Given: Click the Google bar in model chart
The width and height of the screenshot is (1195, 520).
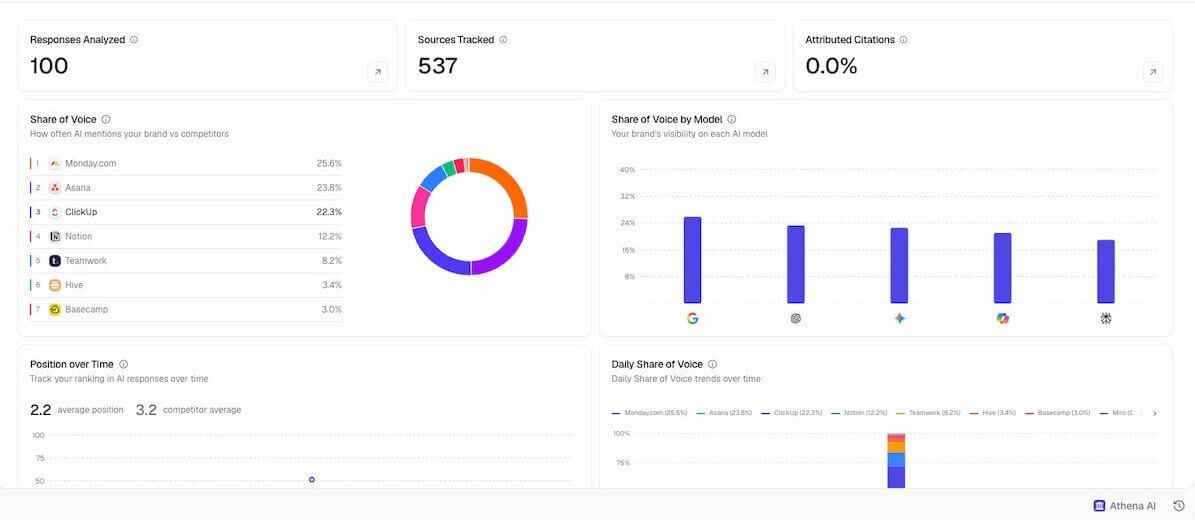Looking at the screenshot, I should [x=692, y=260].
